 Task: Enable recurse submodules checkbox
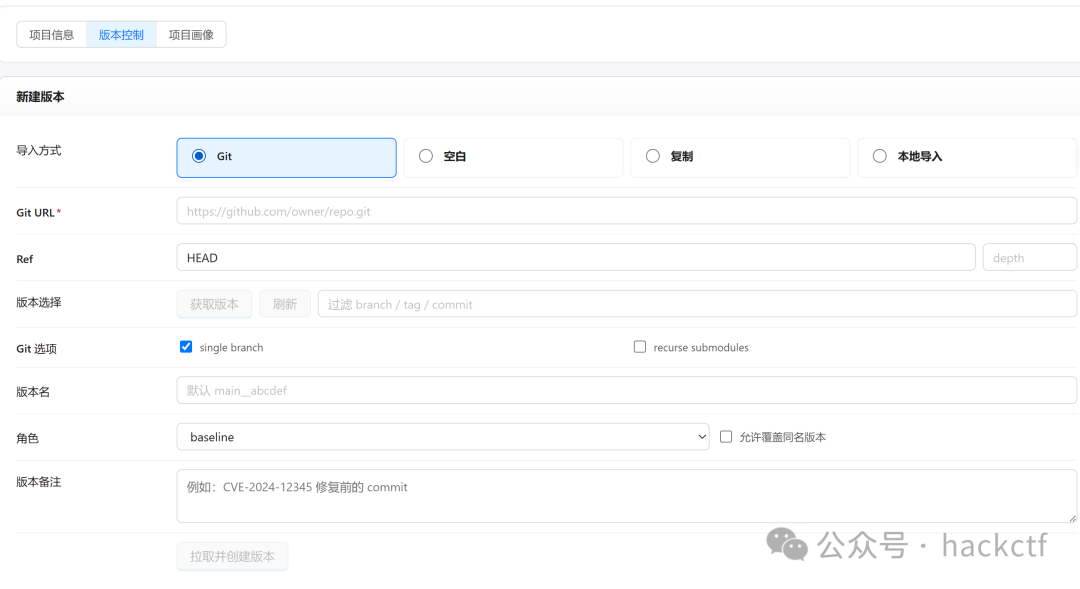click(x=640, y=347)
